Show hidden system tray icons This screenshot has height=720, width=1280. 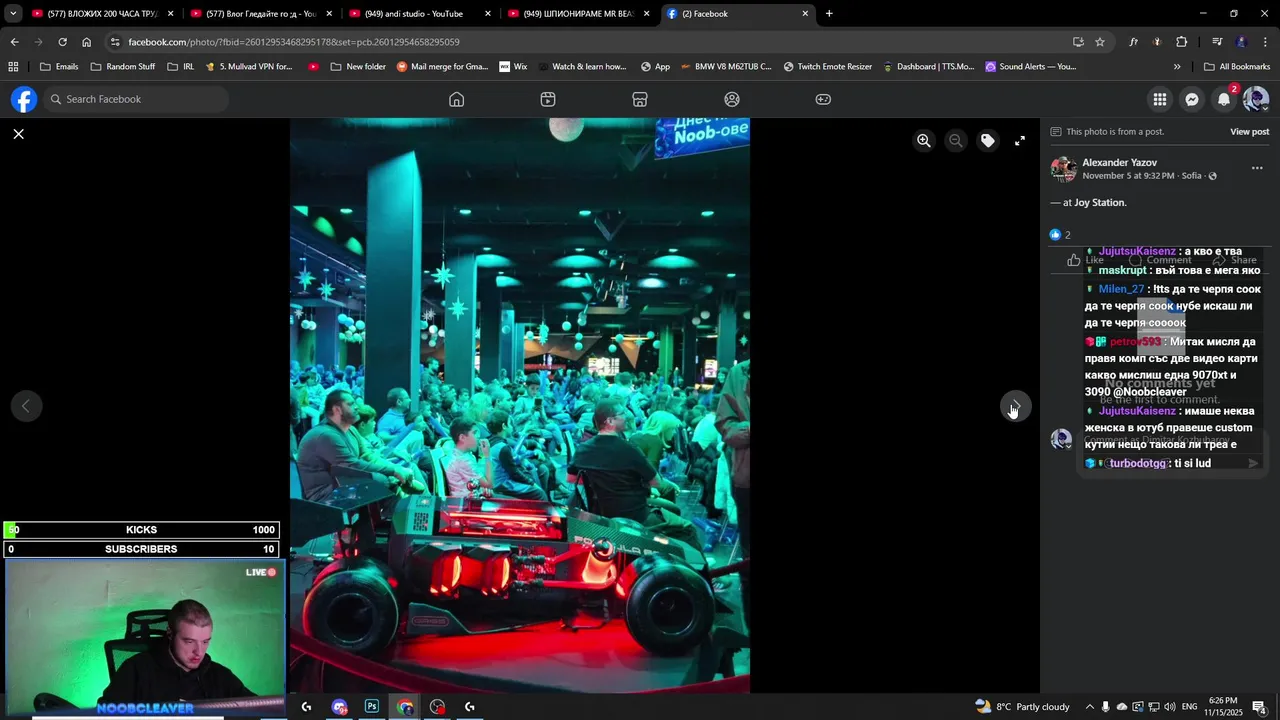[1090, 707]
